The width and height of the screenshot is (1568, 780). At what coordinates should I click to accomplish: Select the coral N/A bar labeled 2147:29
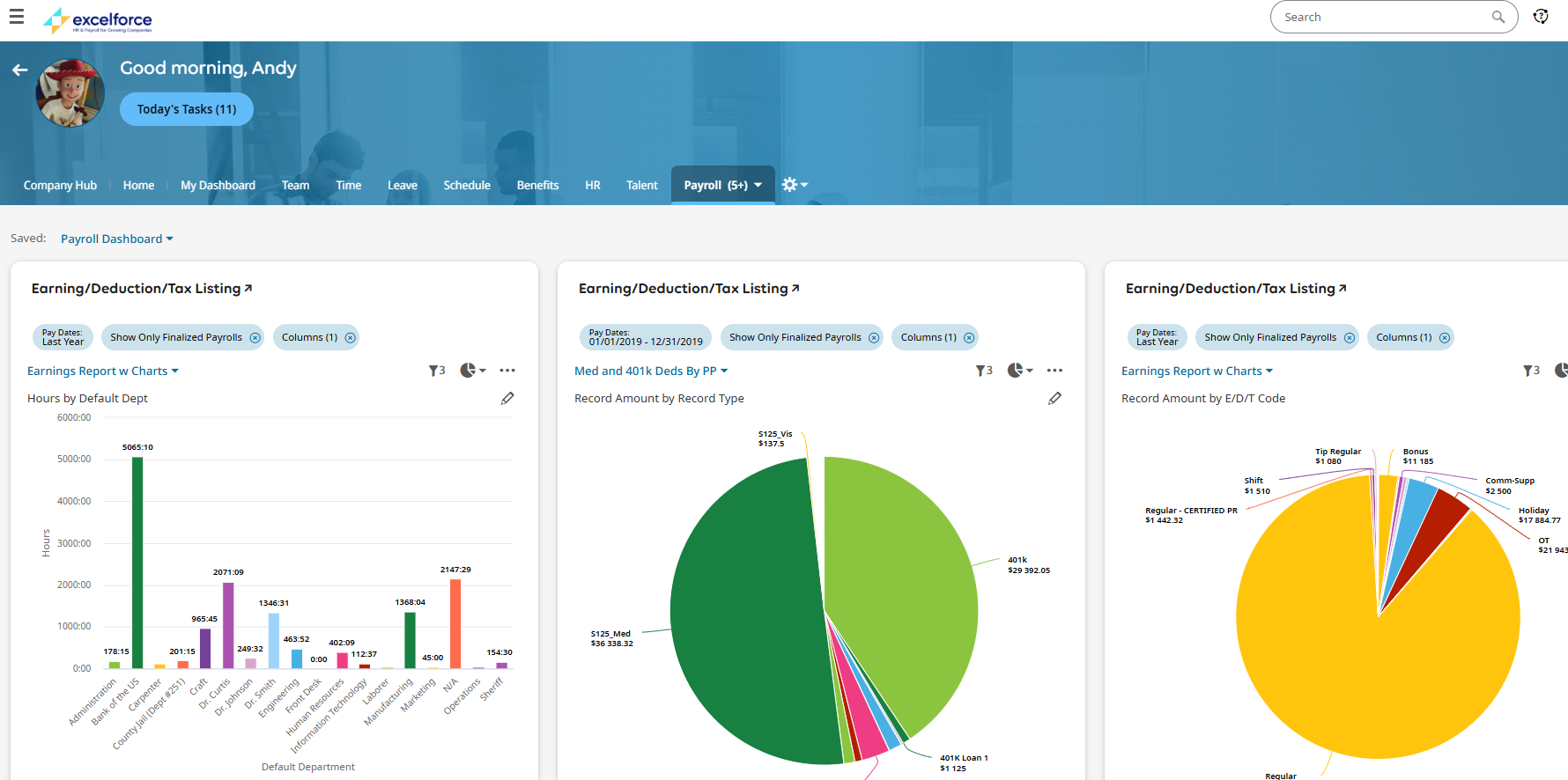click(x=455, y=623)
